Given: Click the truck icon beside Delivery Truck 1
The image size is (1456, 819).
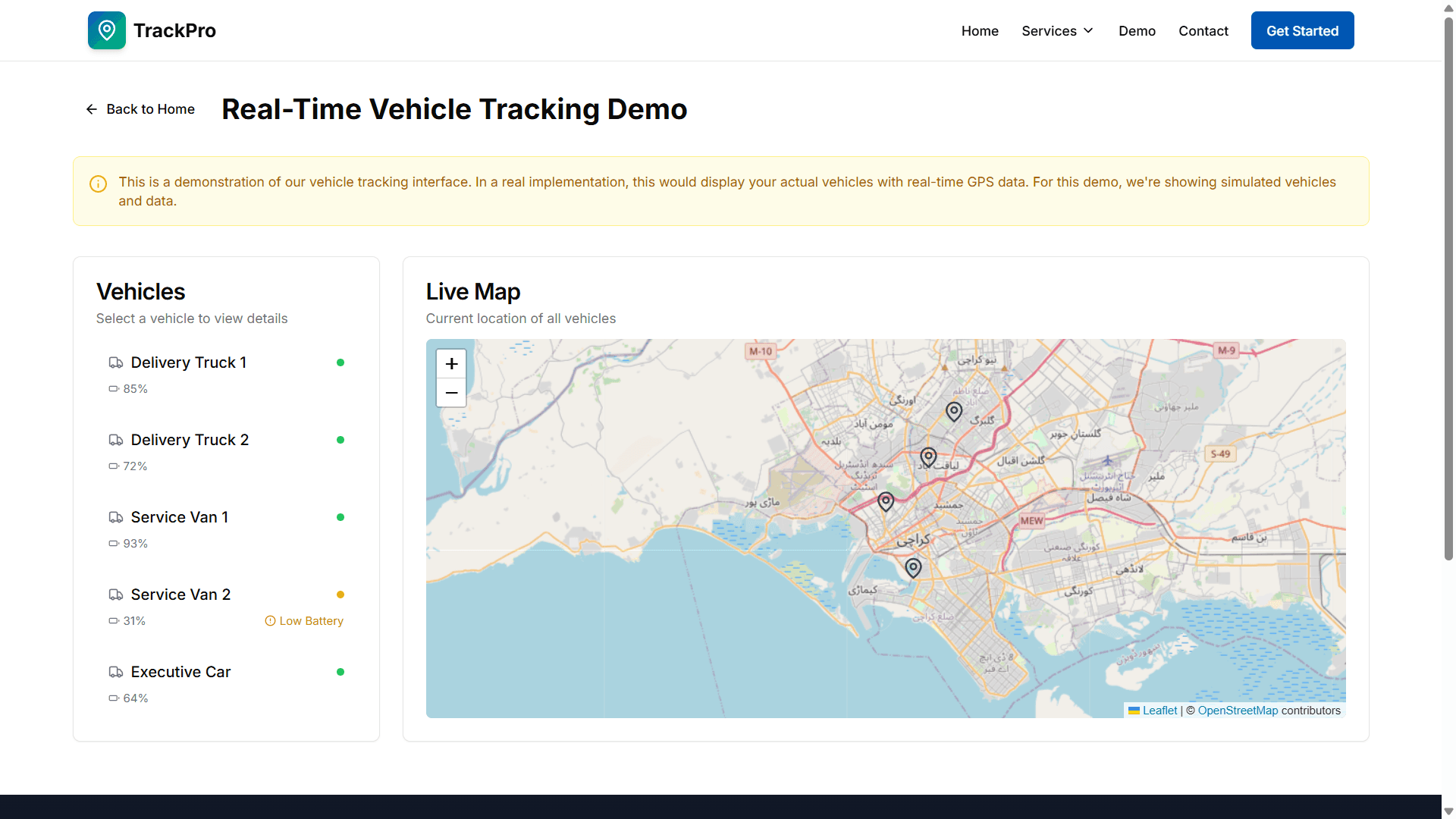Looking at the screenshot, I should click(x=116, y=362).
